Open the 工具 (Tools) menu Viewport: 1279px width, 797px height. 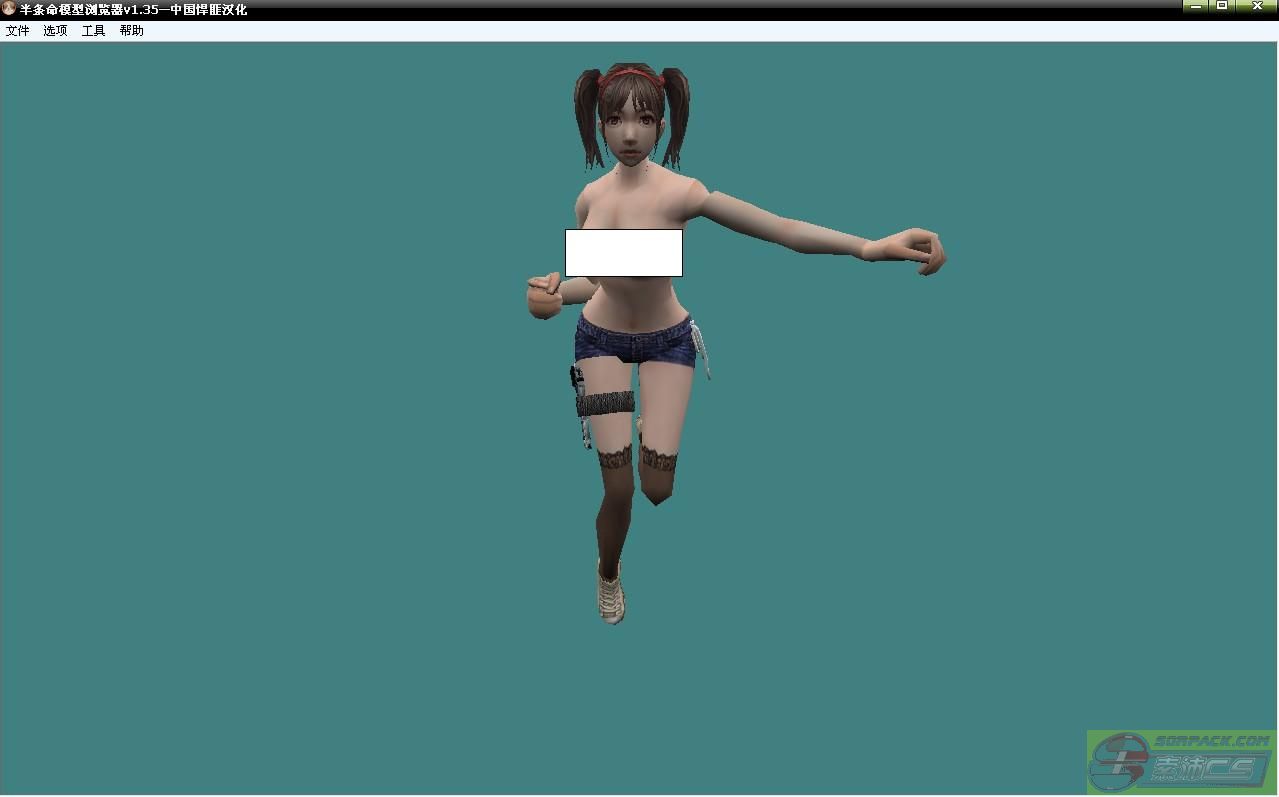coord(93,31)
